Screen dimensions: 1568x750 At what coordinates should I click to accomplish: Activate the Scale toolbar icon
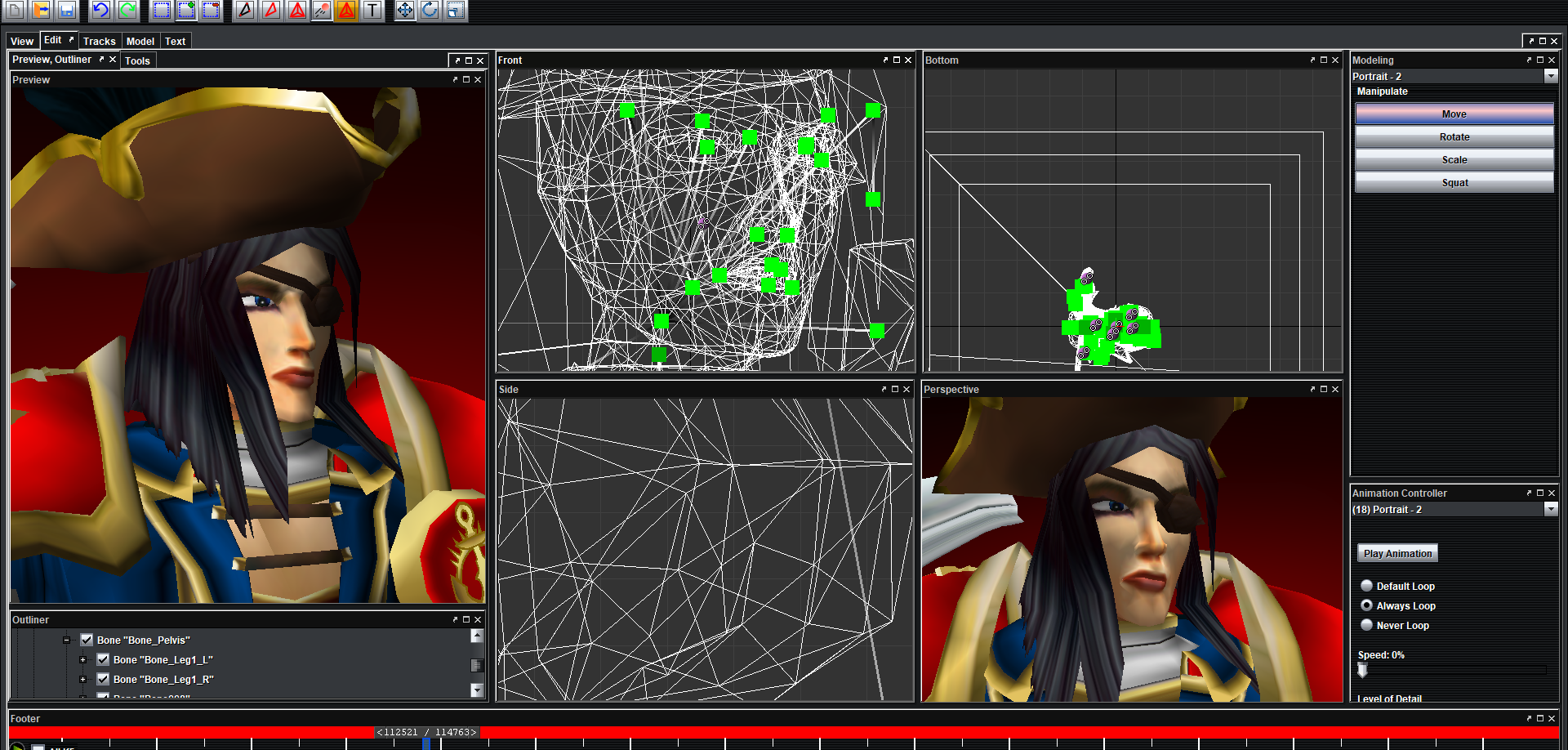[456, 10]
